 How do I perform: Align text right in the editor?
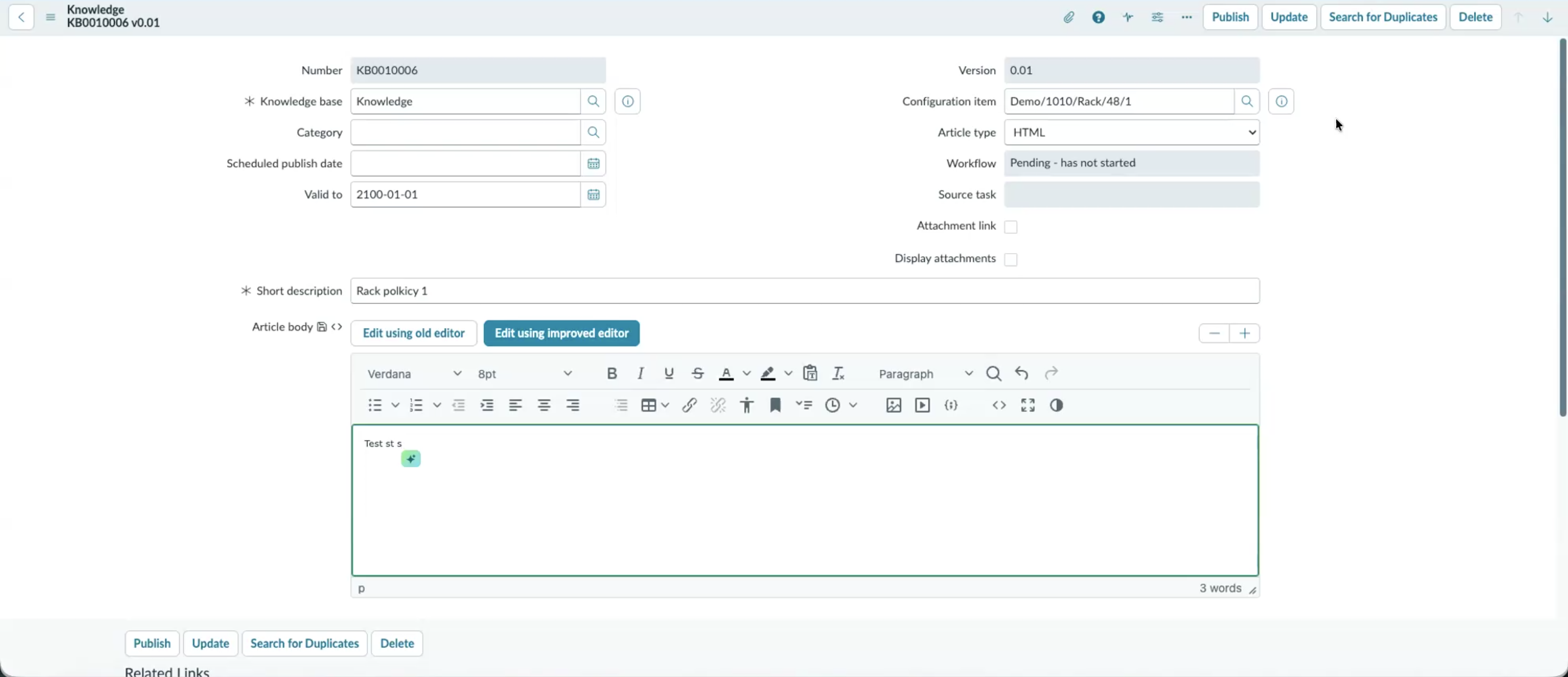pyautogui.click(x=573, y=405)
